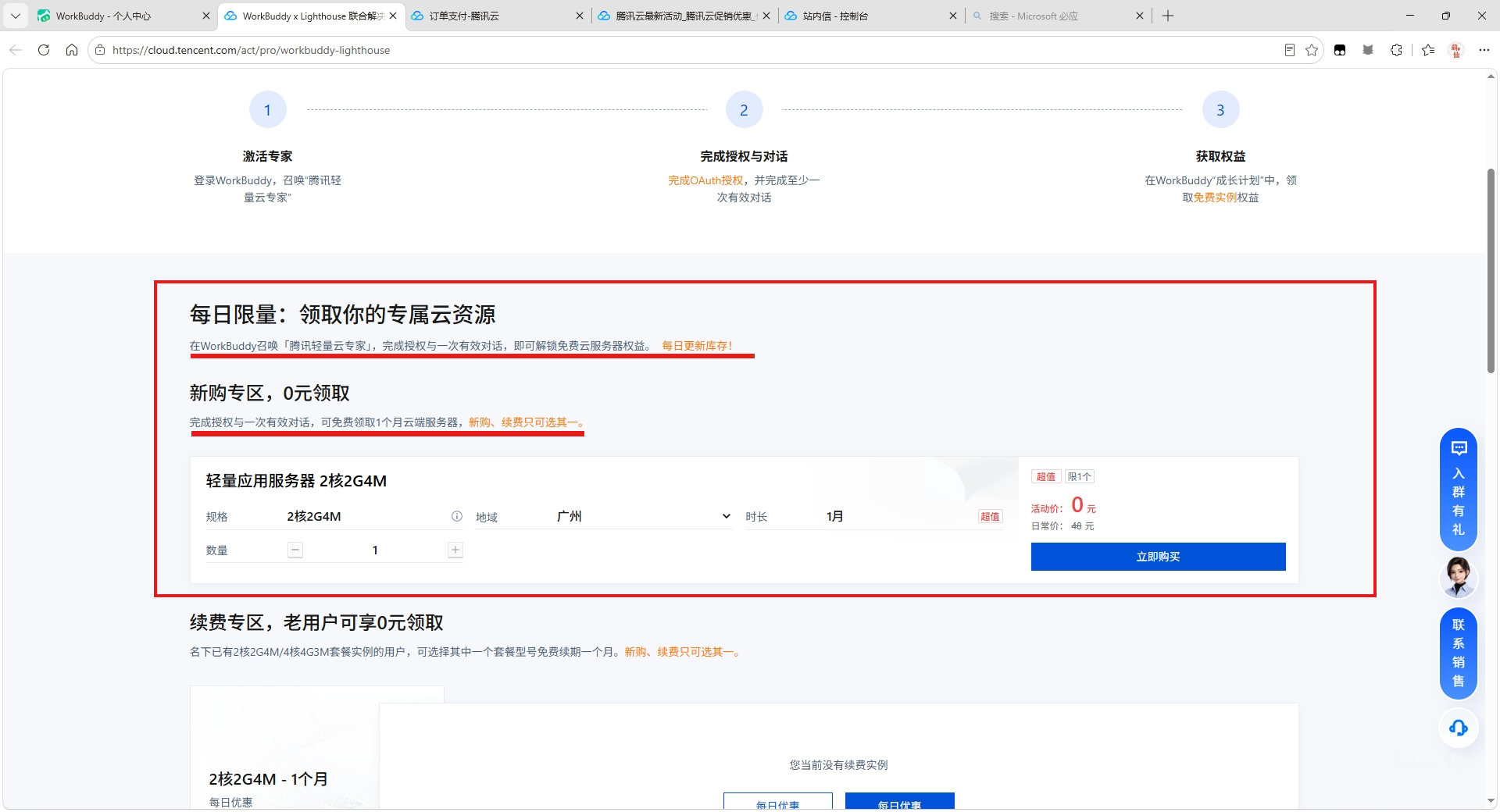Click the 联系销售 floating button
This screenshot has height=812, width=1500.
1459,653
